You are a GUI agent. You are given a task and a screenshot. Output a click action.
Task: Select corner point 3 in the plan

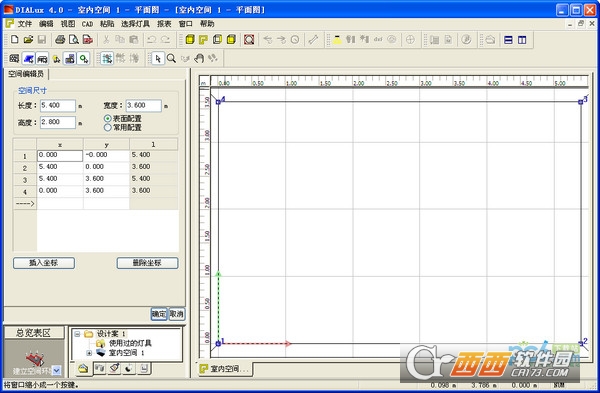tap(580, 101)
